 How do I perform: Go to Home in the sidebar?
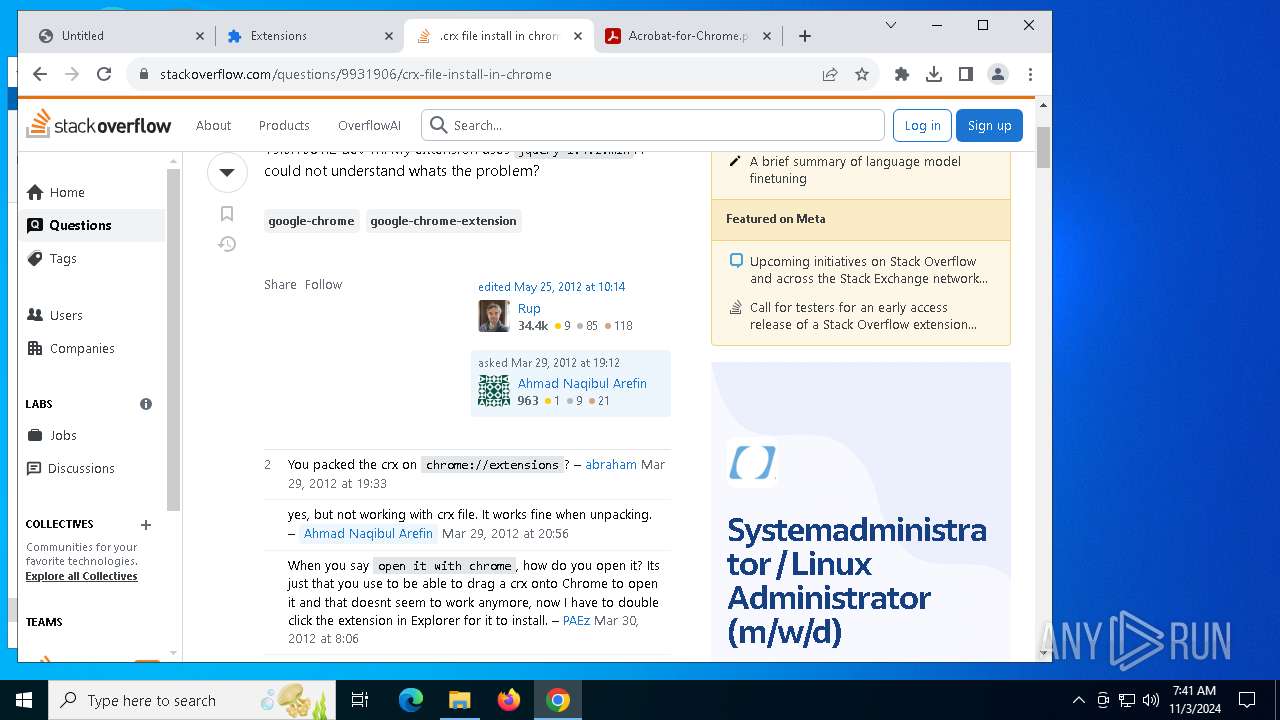[x=91, y=192]
